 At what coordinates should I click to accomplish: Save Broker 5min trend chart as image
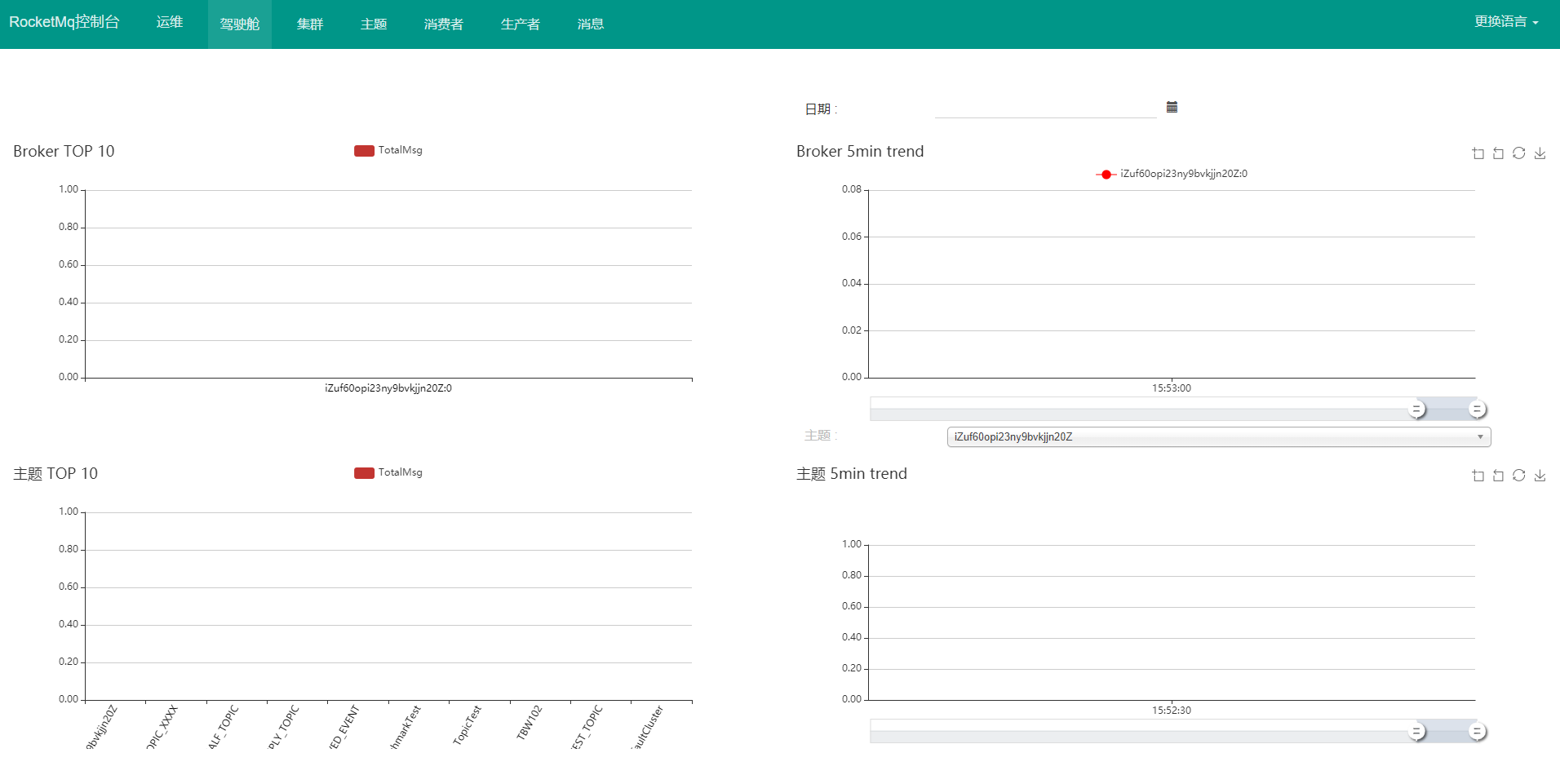click(1540, 153)
